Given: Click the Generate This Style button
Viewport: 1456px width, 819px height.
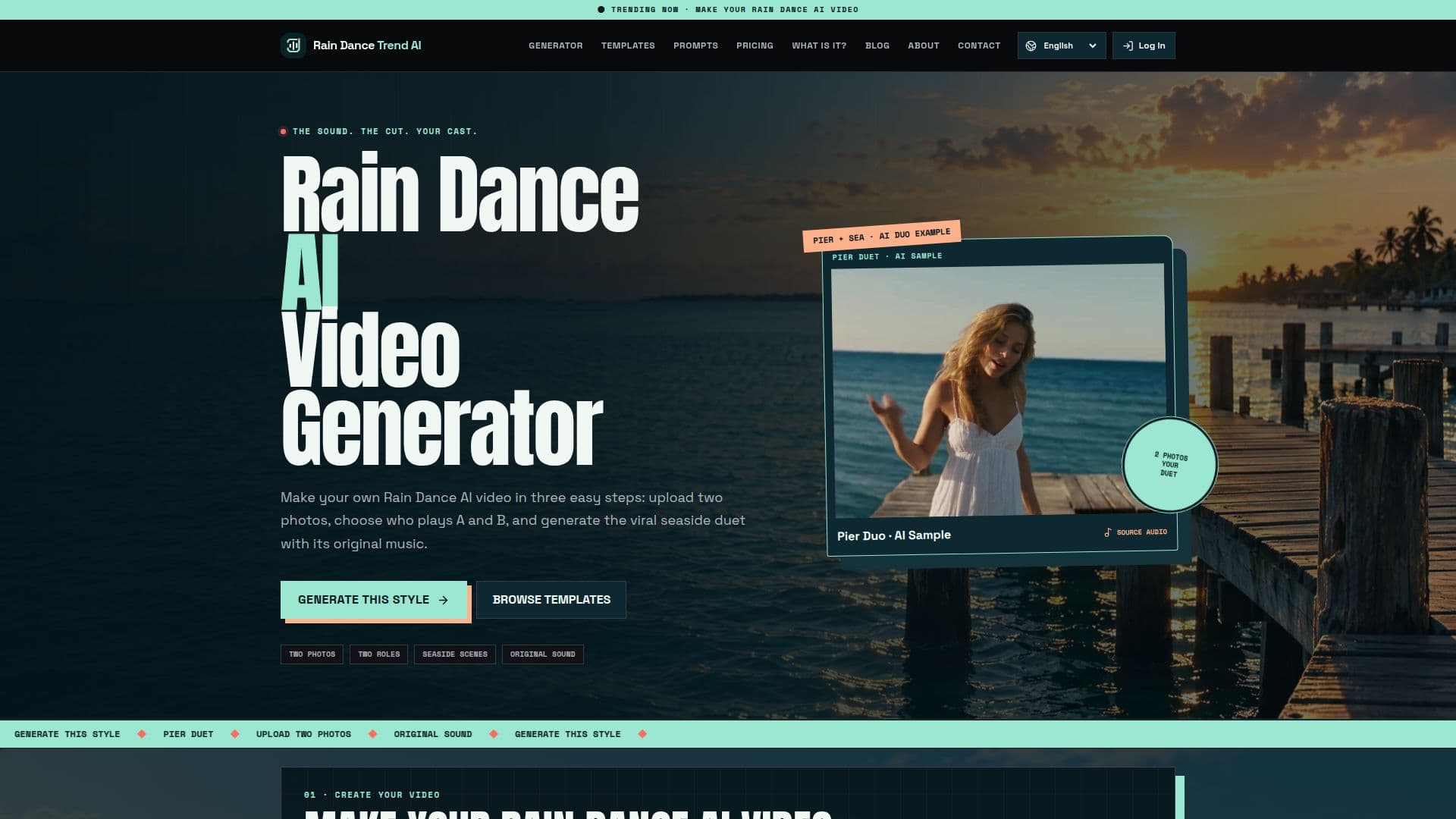Looking at the screenshot, I should click(x=374, y=600).
